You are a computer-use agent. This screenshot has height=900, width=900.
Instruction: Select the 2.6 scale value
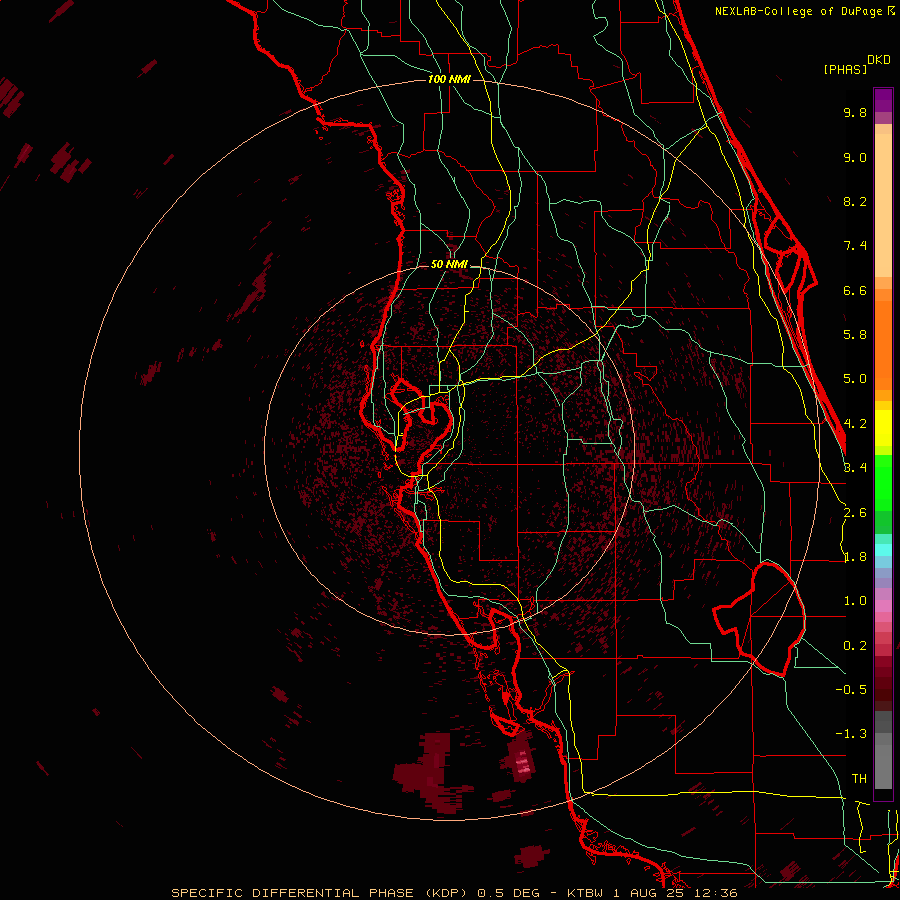[855, 513]
